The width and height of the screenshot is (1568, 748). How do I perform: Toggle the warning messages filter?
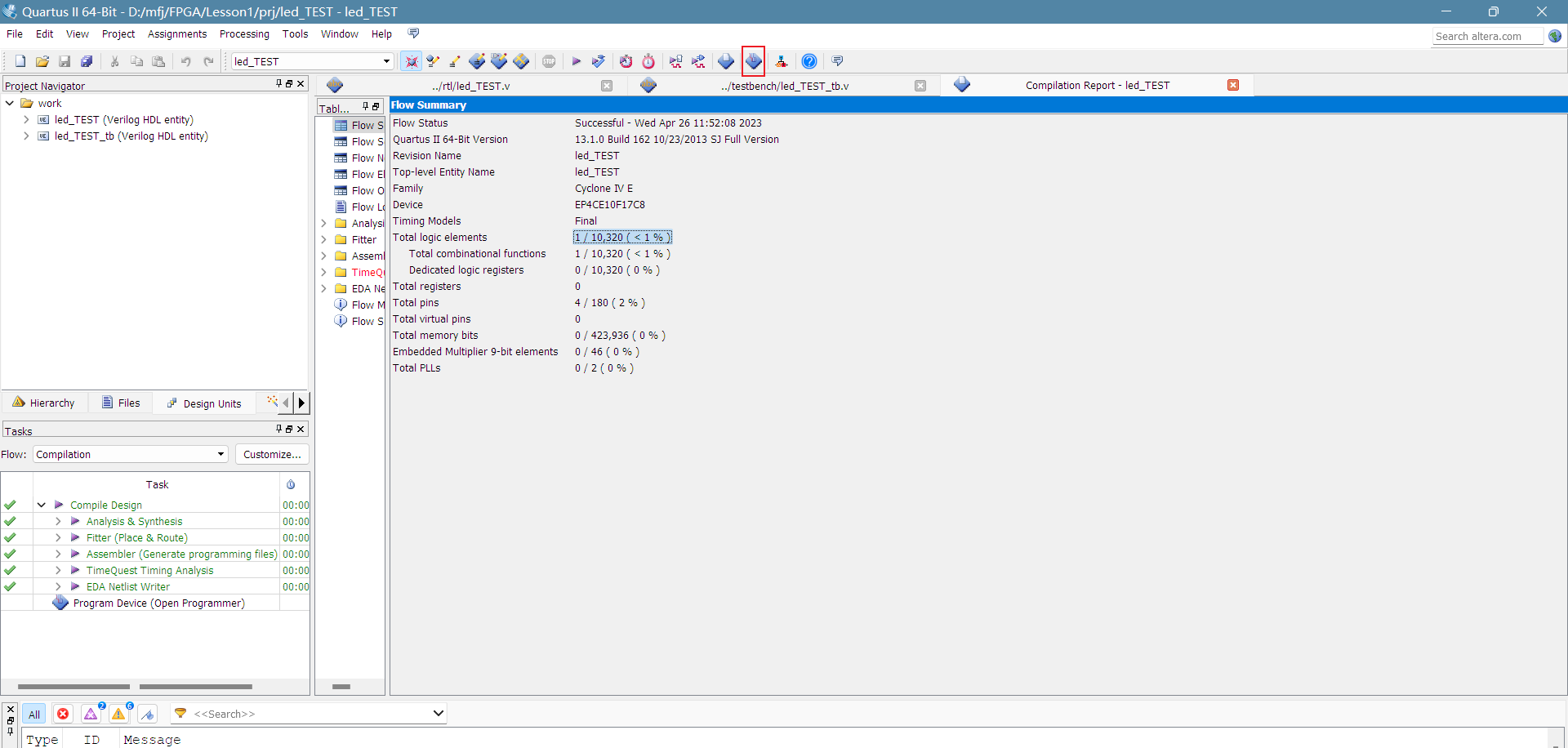point(119,714)
